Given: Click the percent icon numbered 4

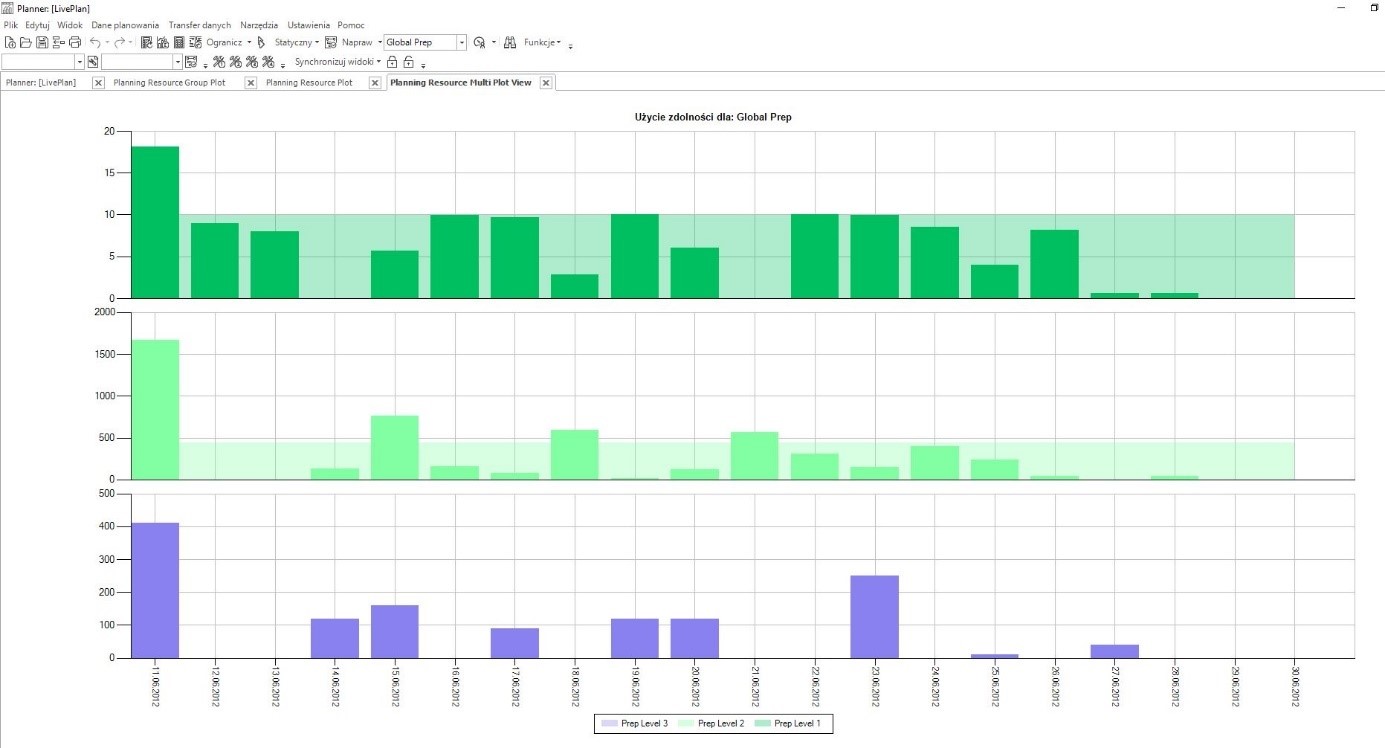Looking at the screenshot, I should 268,62.
